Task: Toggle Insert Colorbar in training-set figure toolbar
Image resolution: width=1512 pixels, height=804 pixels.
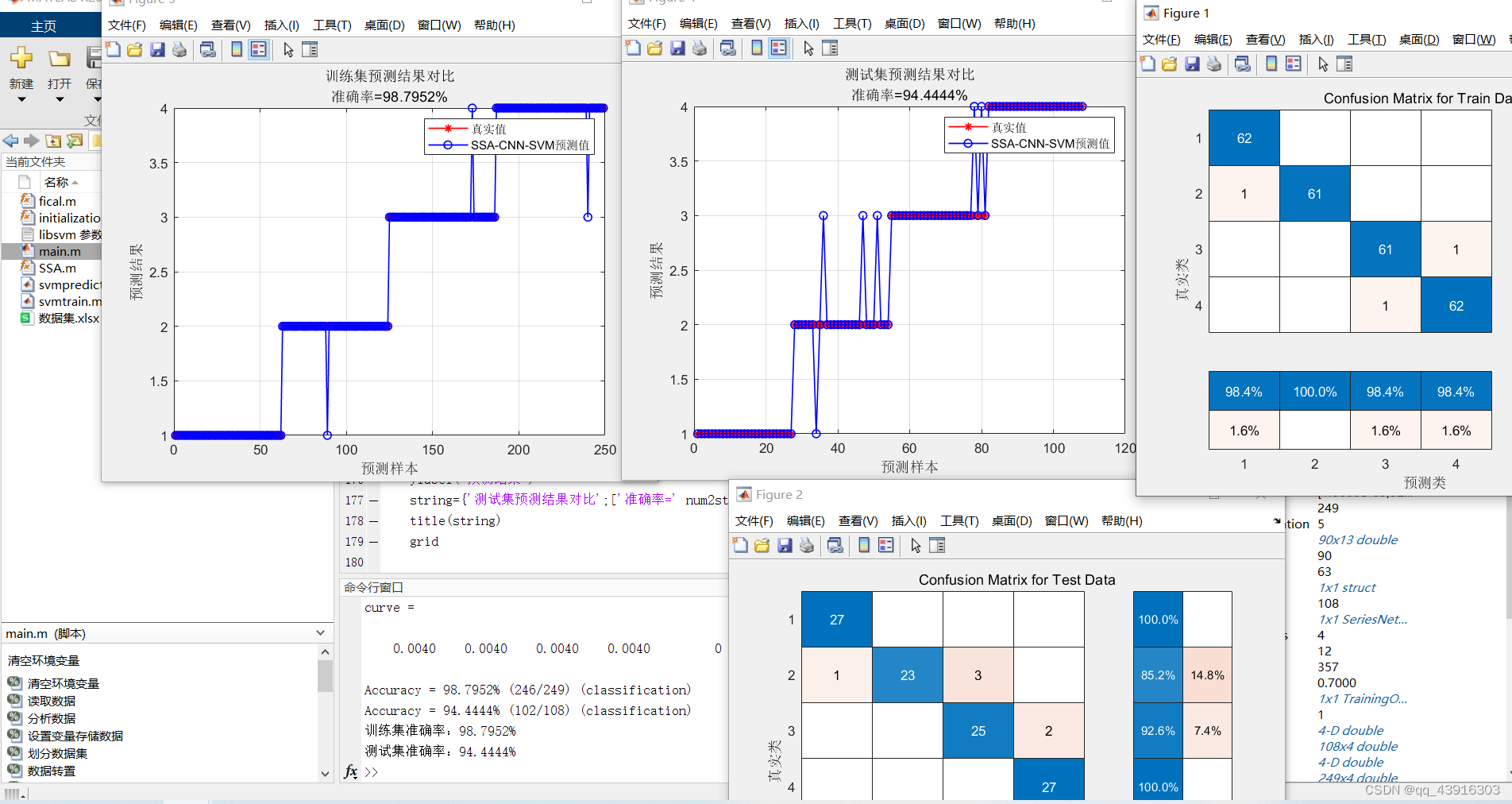Action: pyautogui.click(x=237, y=49)
